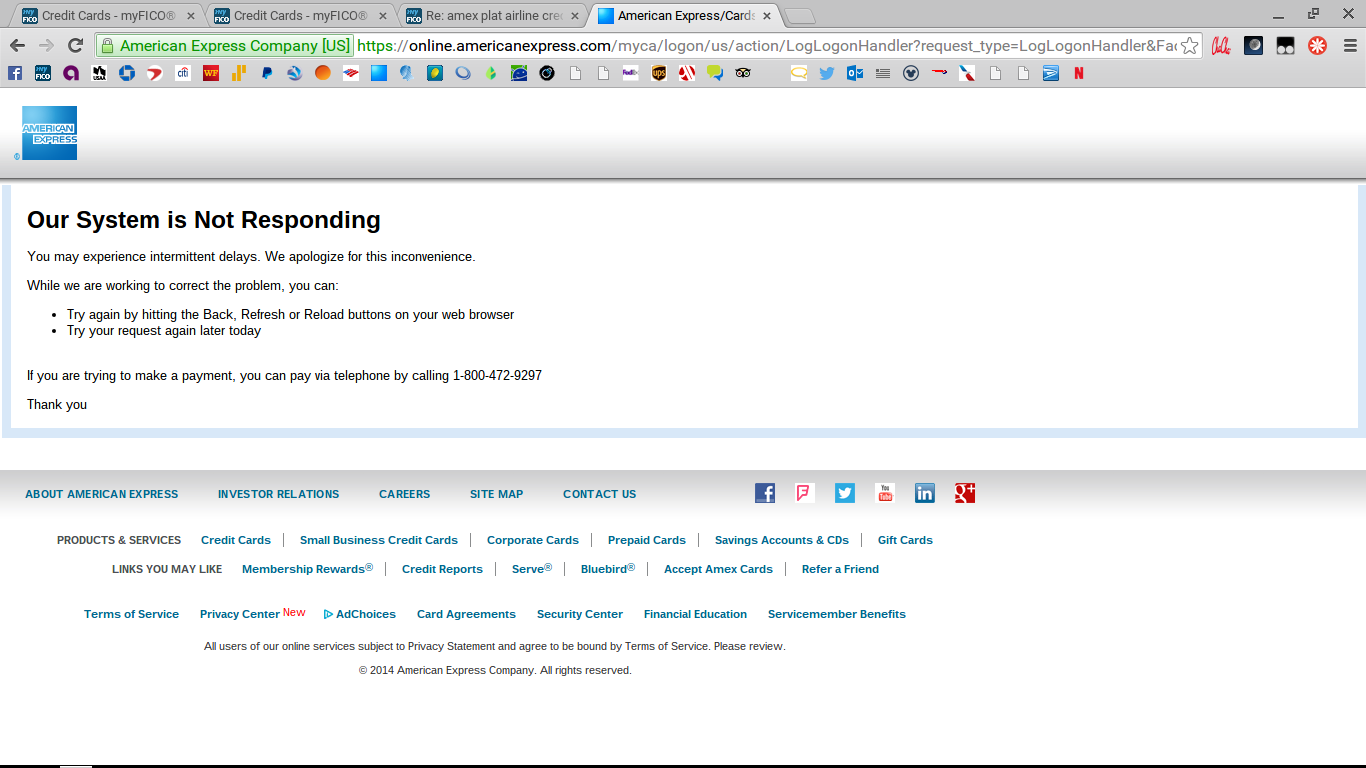
Task: Open the LinkedIn icon in the footer
Action: (x=925, y=493)
